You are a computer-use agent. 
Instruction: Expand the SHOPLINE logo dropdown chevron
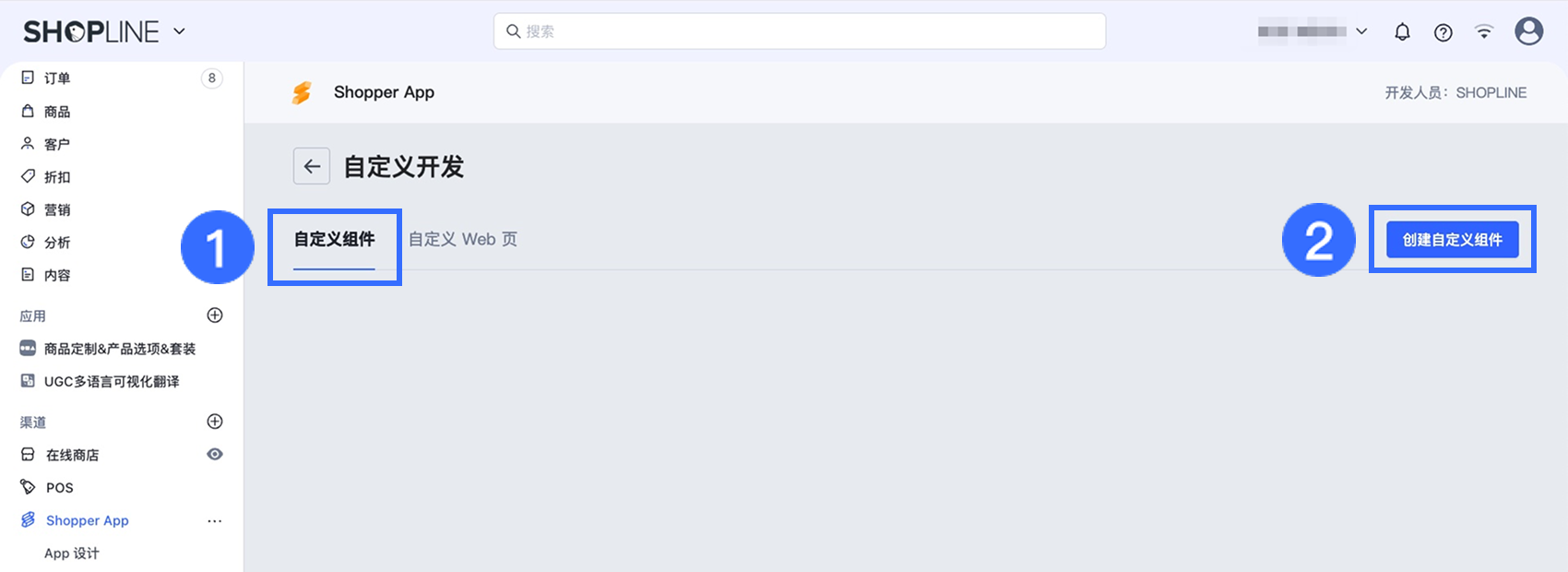(x=179, y=31)
